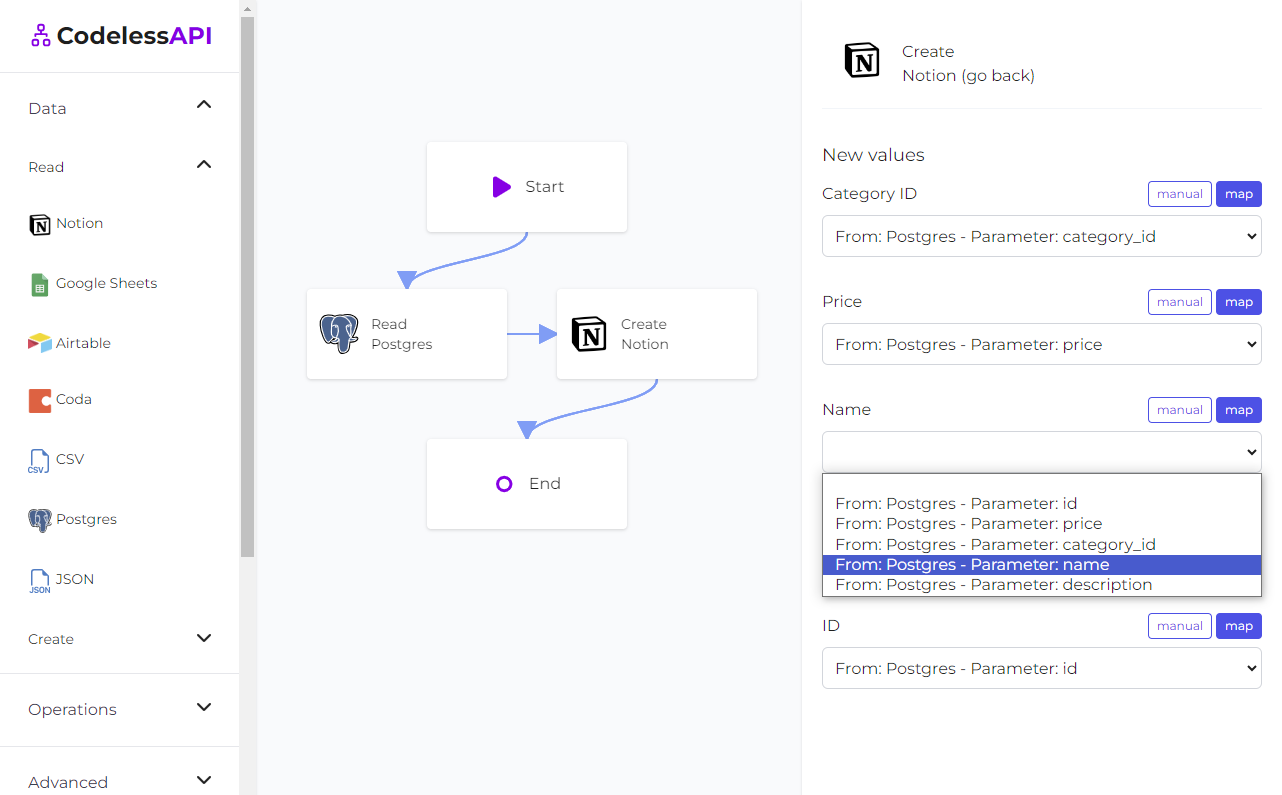This screenshot has height=795, width=1282.
Task: Choose 'Parameter: name' option in list
Action: (x=1041, y=565)
